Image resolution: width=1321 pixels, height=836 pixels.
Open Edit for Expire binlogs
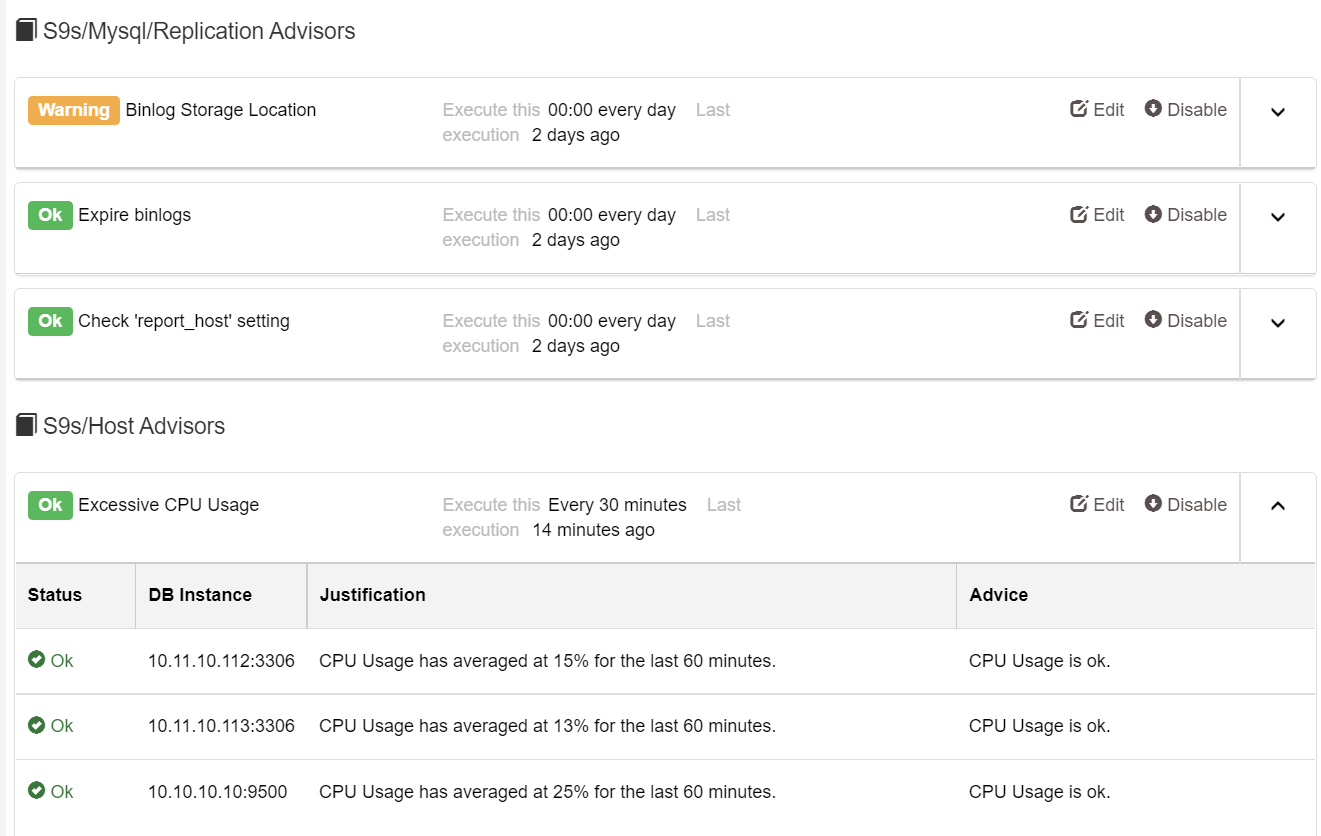(x=1098, y=215)
